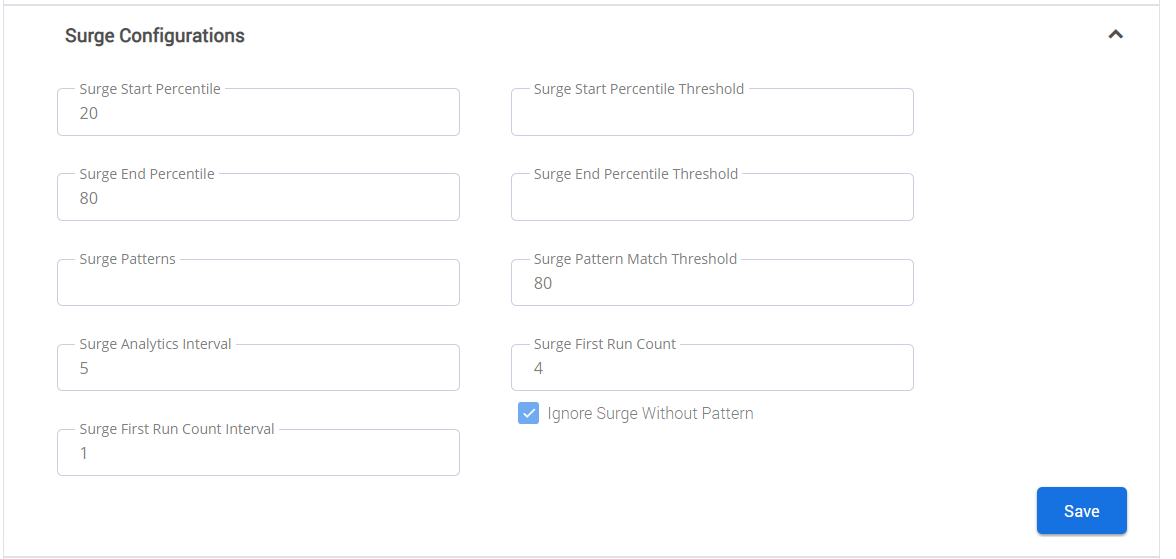Click the value 1 in Run Count Interval
Viewport: 1176px width, 559px height.
(84, 453)
